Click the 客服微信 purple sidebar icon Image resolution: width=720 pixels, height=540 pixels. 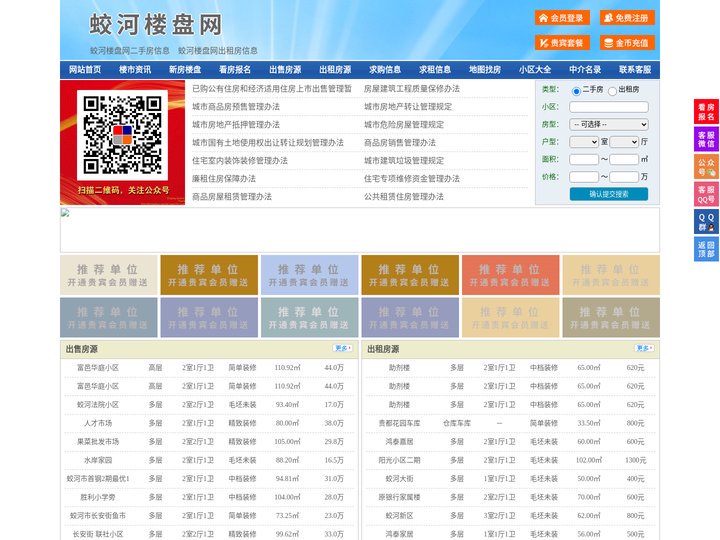[706, 139]
